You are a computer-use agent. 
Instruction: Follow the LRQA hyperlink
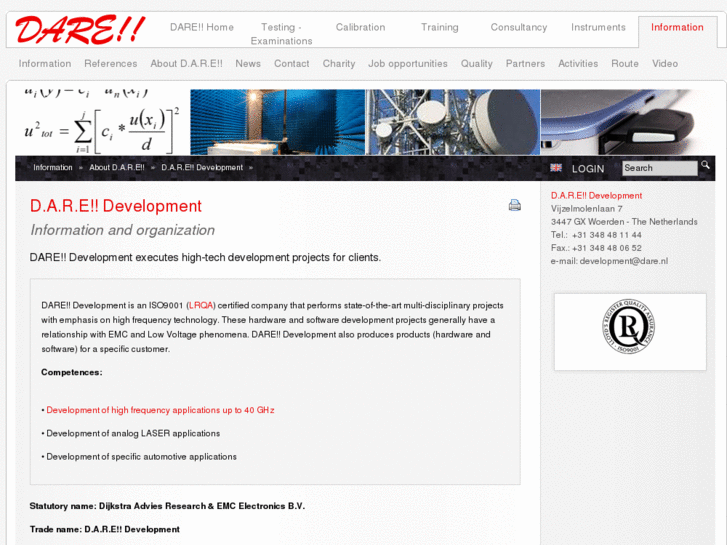coord(201,305)
